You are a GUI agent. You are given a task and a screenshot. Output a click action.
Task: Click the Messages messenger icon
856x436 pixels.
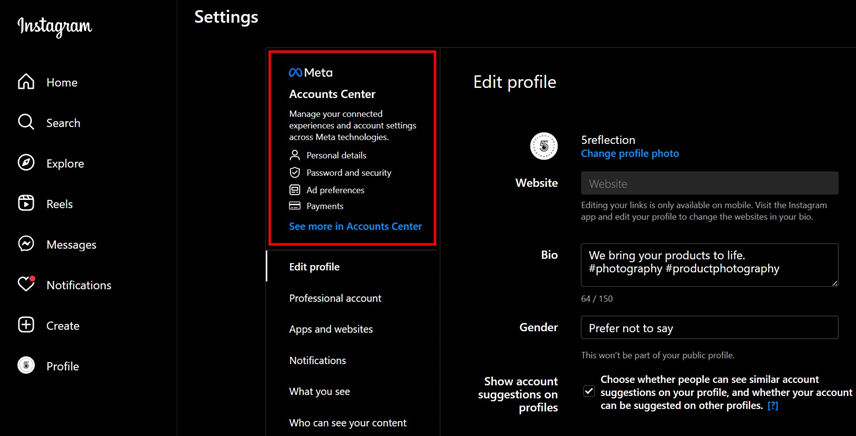pos(26,244)
